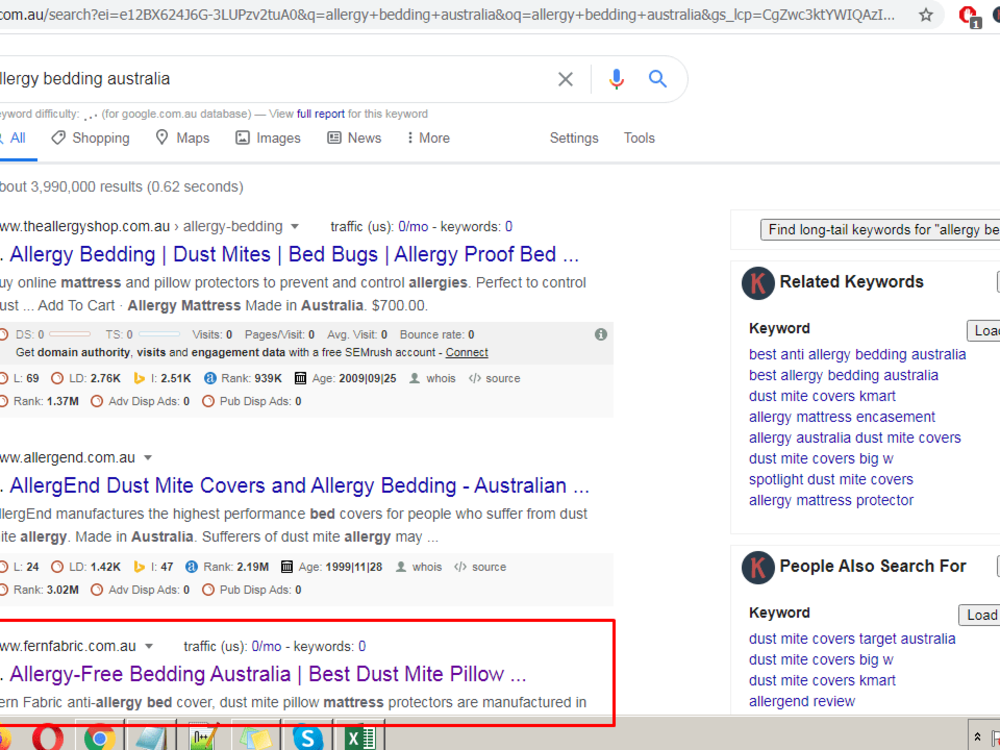The height and width of the screenshot is (750, 1000).
Task: Click Connect link for SEMrush account
Action: pos(467,352)
